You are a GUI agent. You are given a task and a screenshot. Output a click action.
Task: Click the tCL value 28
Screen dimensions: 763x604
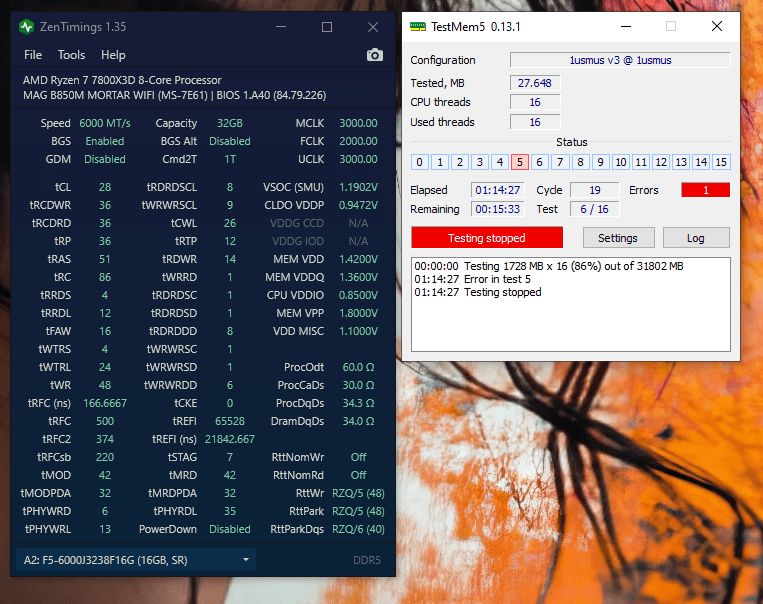[105, 187]
